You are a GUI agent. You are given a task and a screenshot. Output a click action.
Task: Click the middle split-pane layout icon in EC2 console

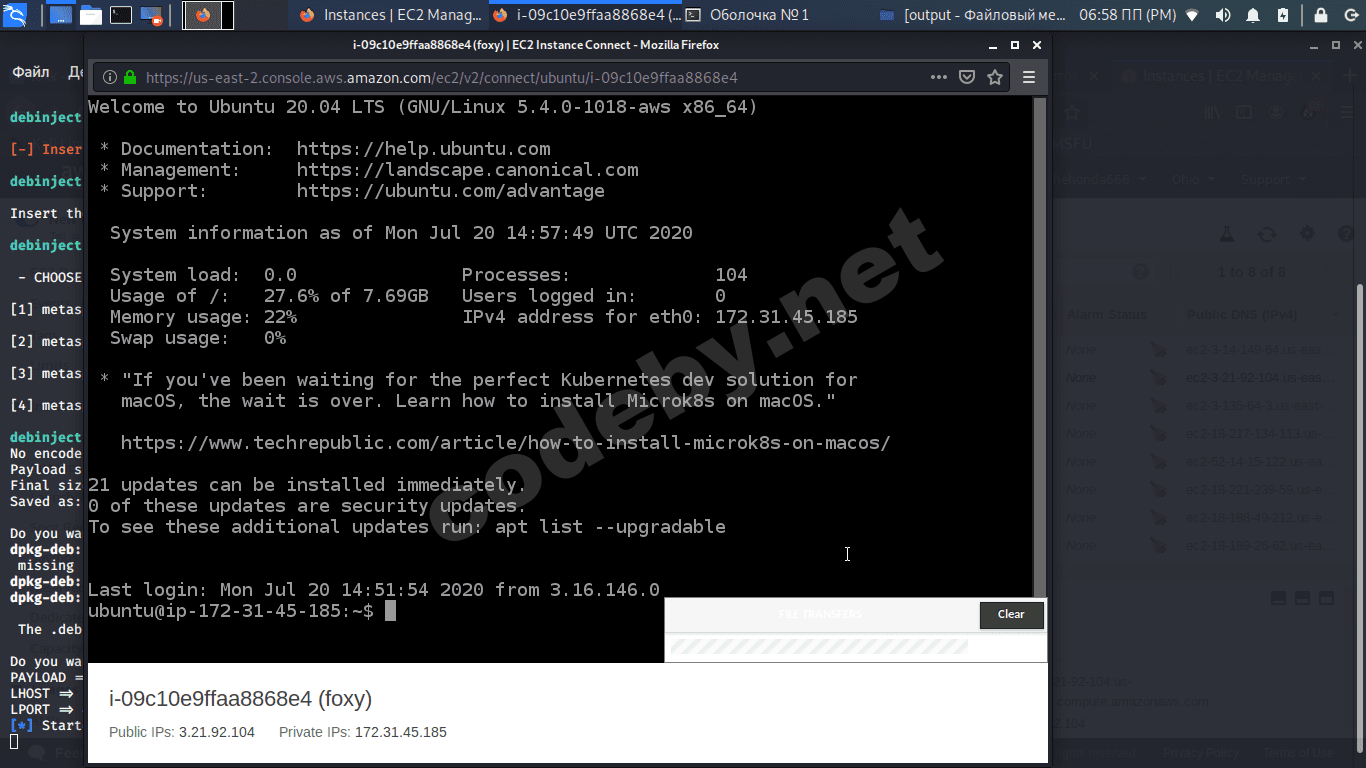coord(1302,598)
